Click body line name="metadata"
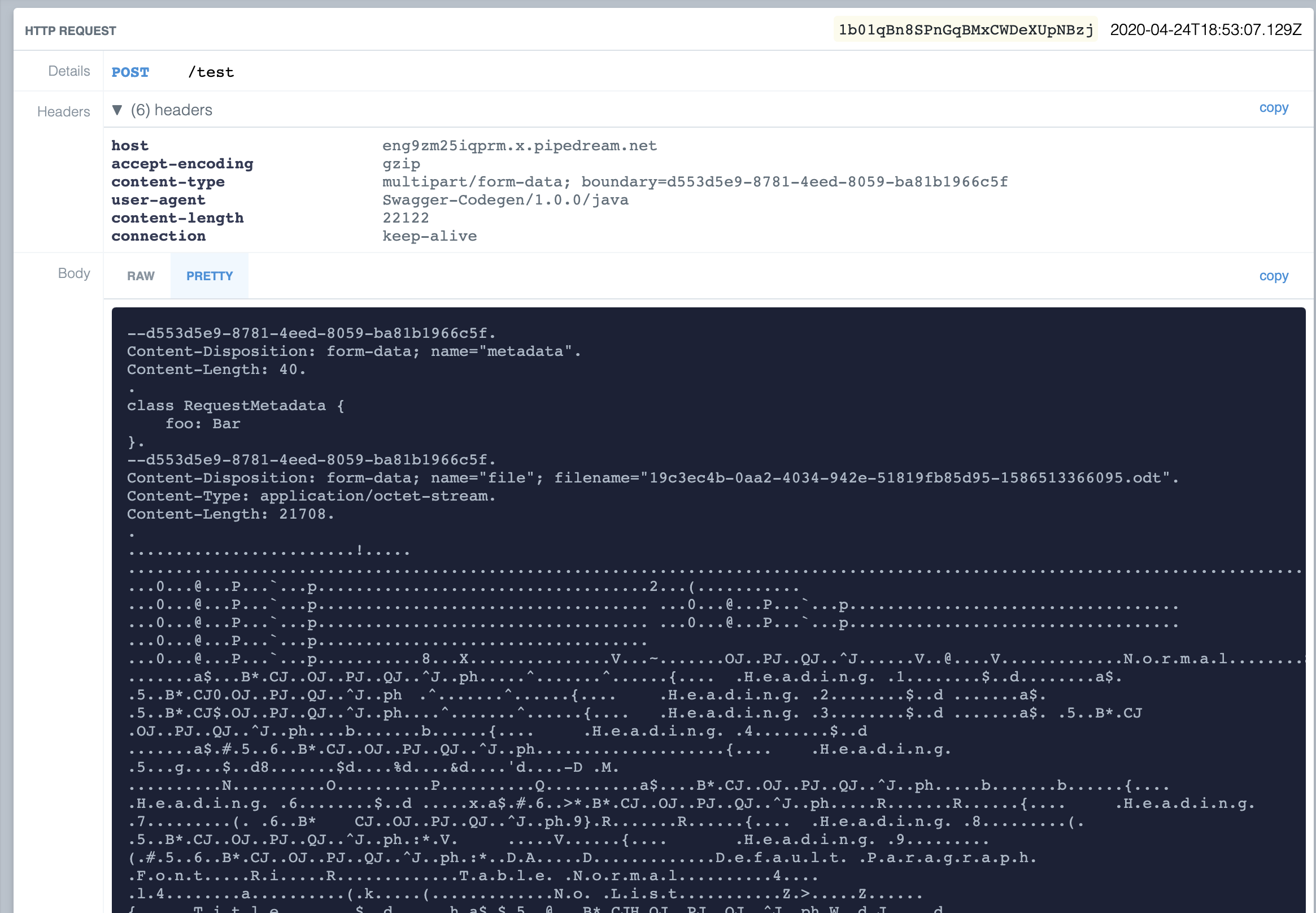The width and height of the screenshot is (1316, 913). (354, 351)
